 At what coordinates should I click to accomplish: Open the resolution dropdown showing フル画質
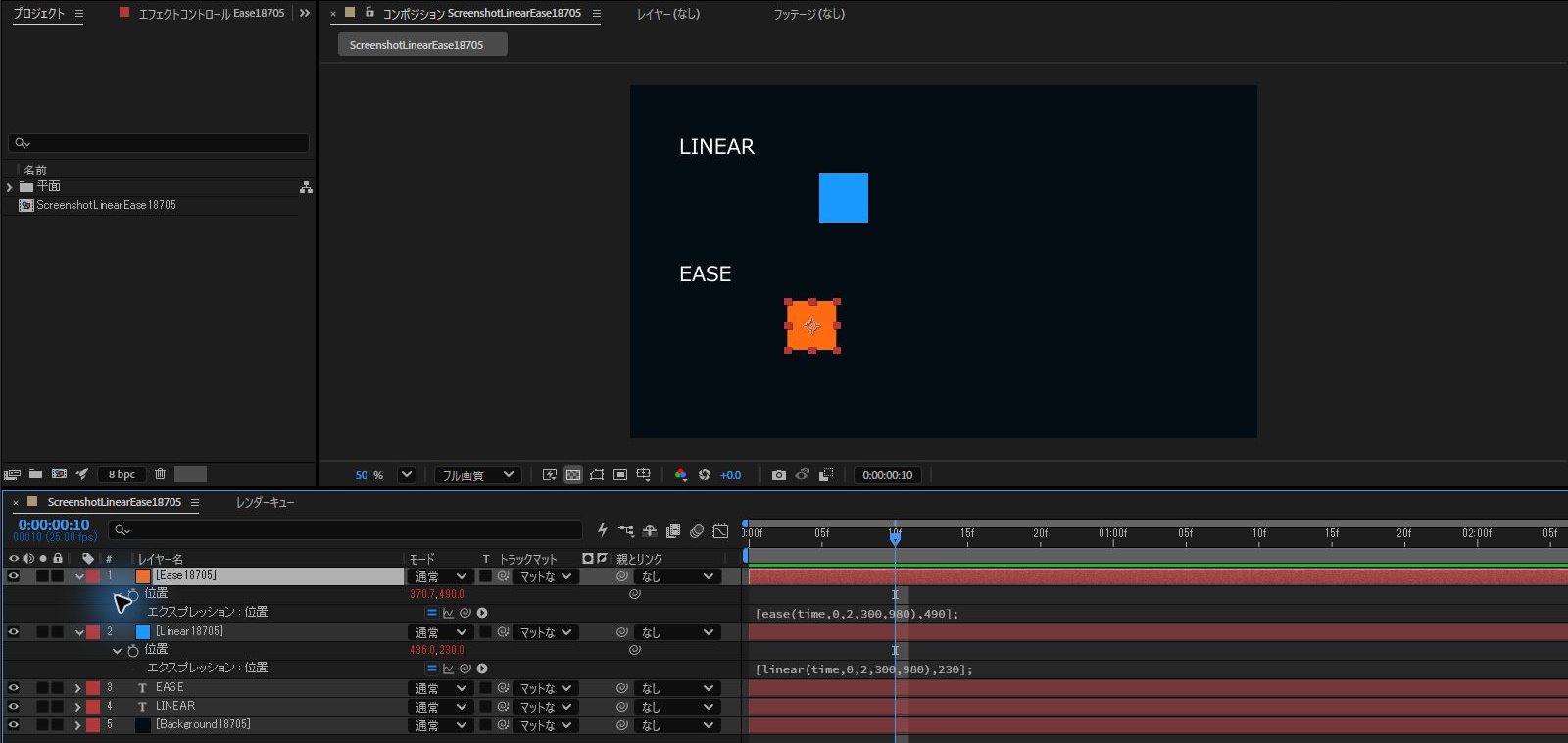[477, 475]
